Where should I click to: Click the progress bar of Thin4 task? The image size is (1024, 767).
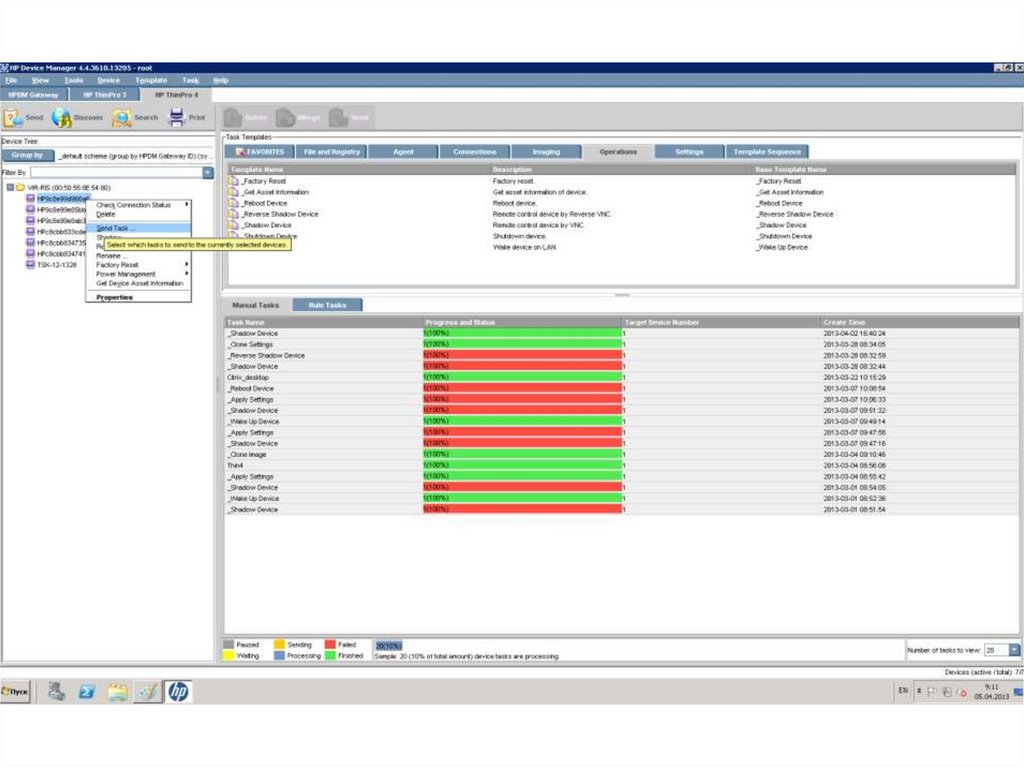pos(522,465)
